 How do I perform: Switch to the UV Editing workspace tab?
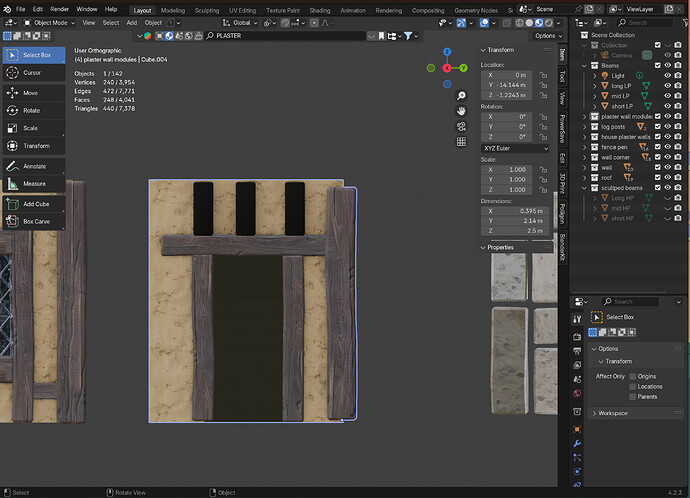(242, 10)
